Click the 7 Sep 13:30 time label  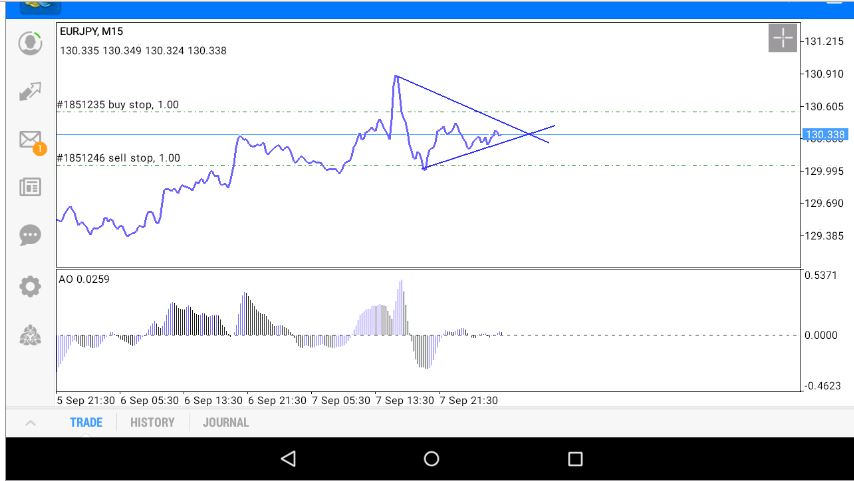(x=405, y=400)
